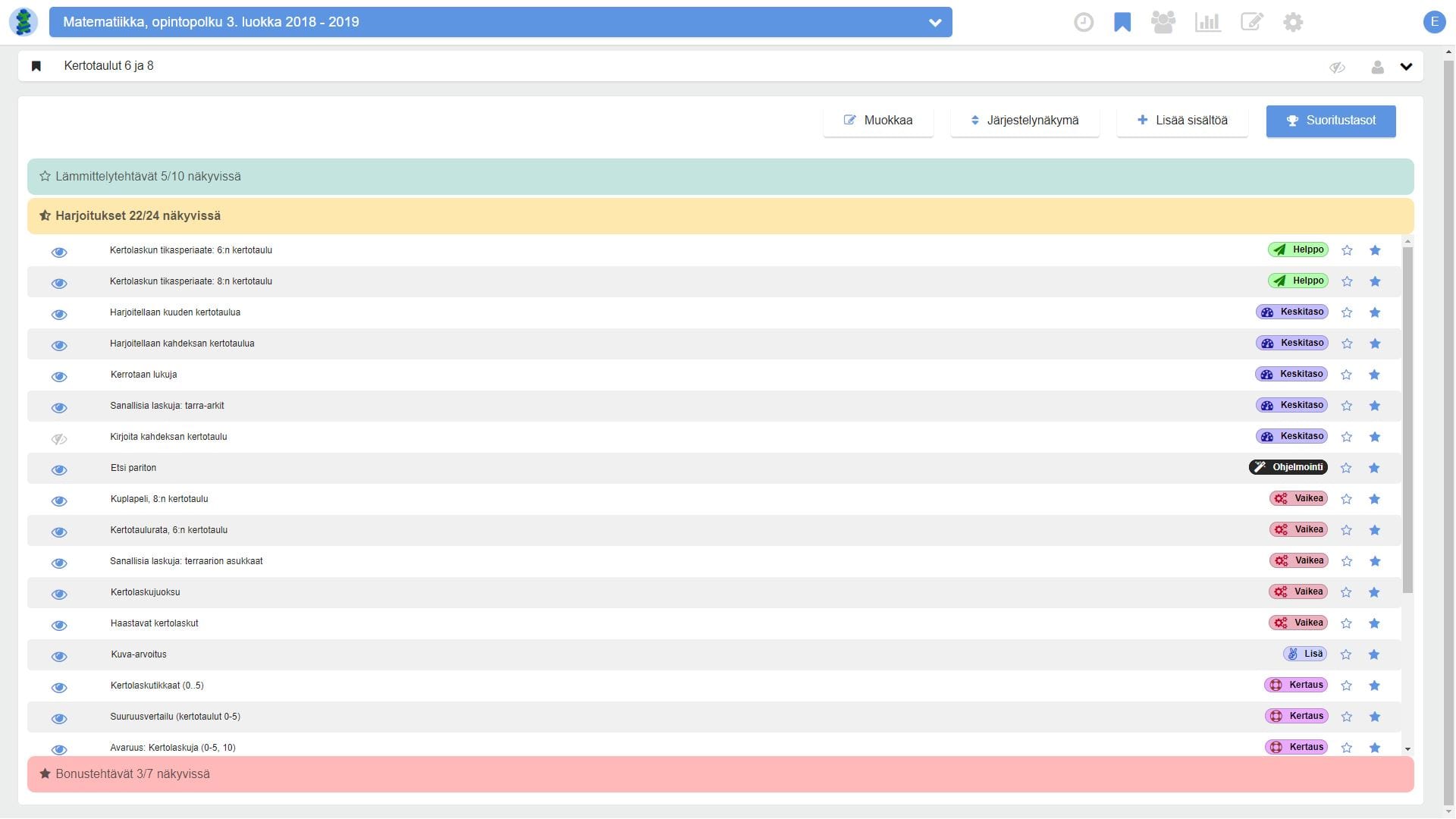
Task: Click the exercise list scrollbar thumb
Action: pos(1407,419)
